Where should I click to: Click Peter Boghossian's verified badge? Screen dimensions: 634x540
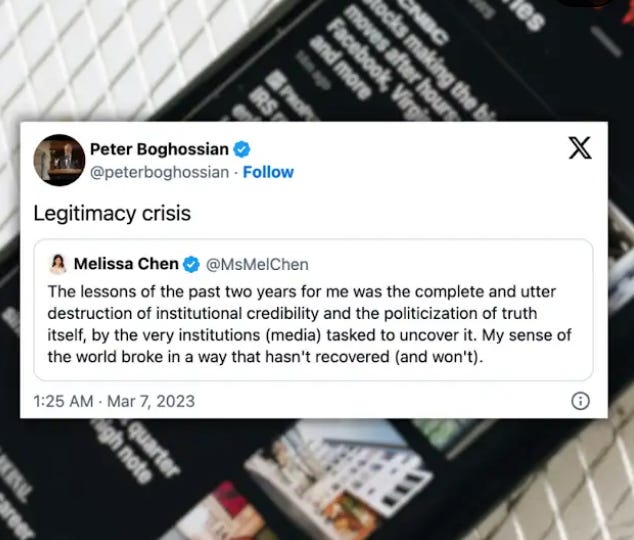coord(242,149)
